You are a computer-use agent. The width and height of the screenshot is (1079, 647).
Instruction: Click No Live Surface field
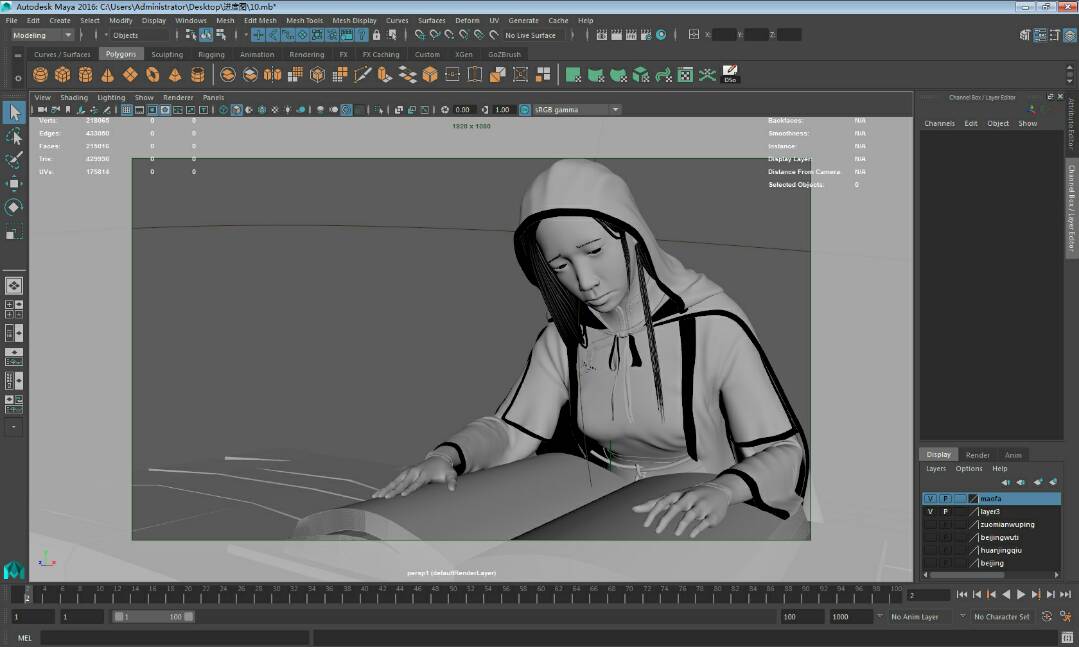click(531, 35)
